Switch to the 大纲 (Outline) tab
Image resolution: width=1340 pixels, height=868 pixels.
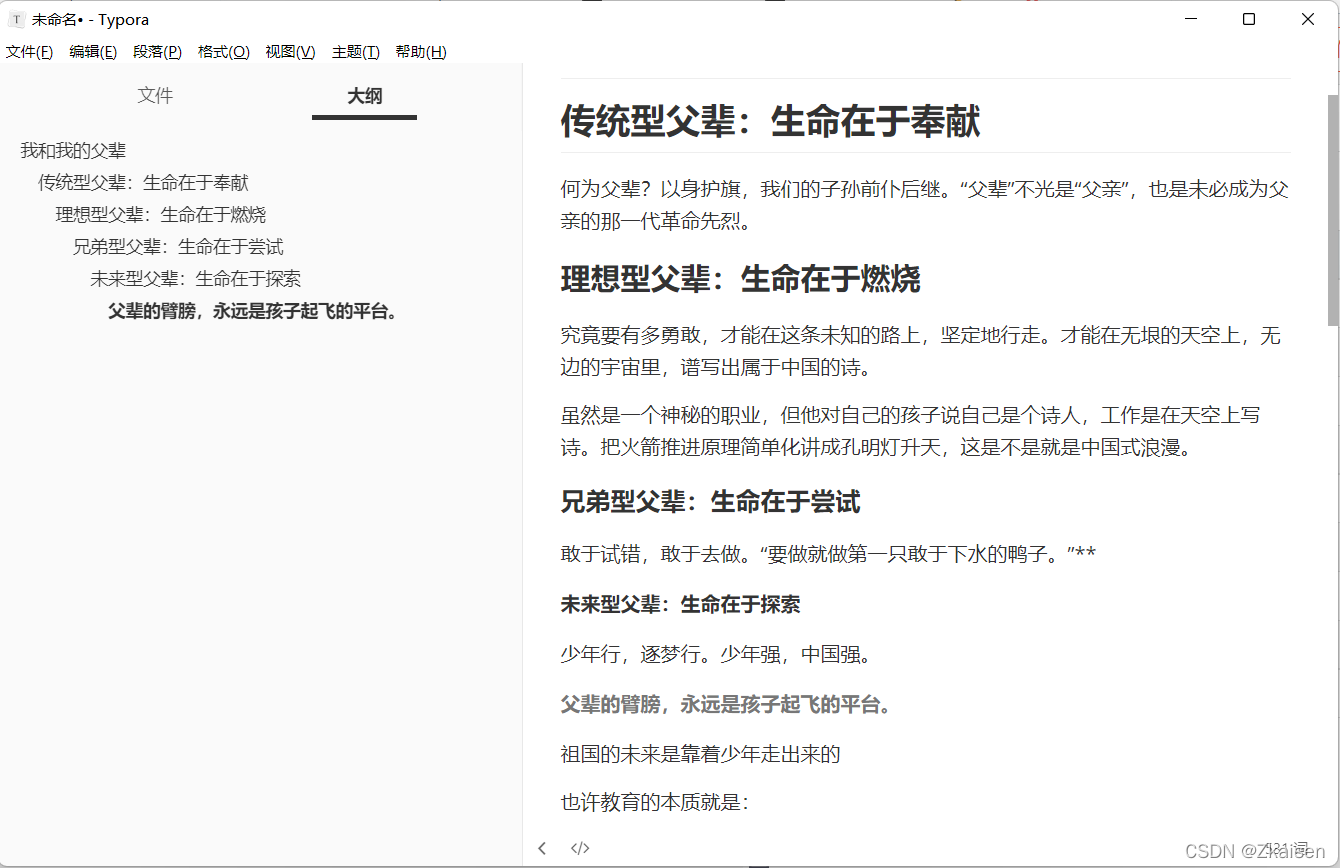(x=364, y=95)
